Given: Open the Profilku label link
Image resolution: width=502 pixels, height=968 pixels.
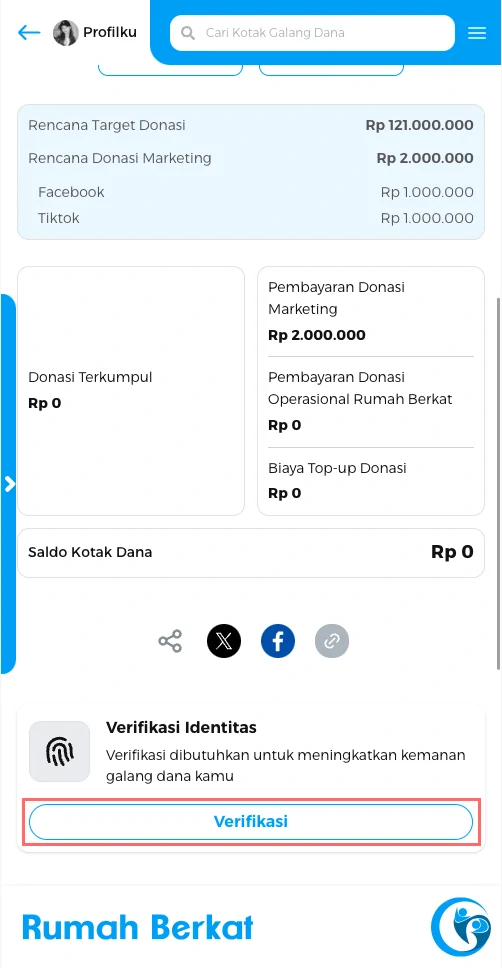Looking at the screenshot, I should pos(110,32).
